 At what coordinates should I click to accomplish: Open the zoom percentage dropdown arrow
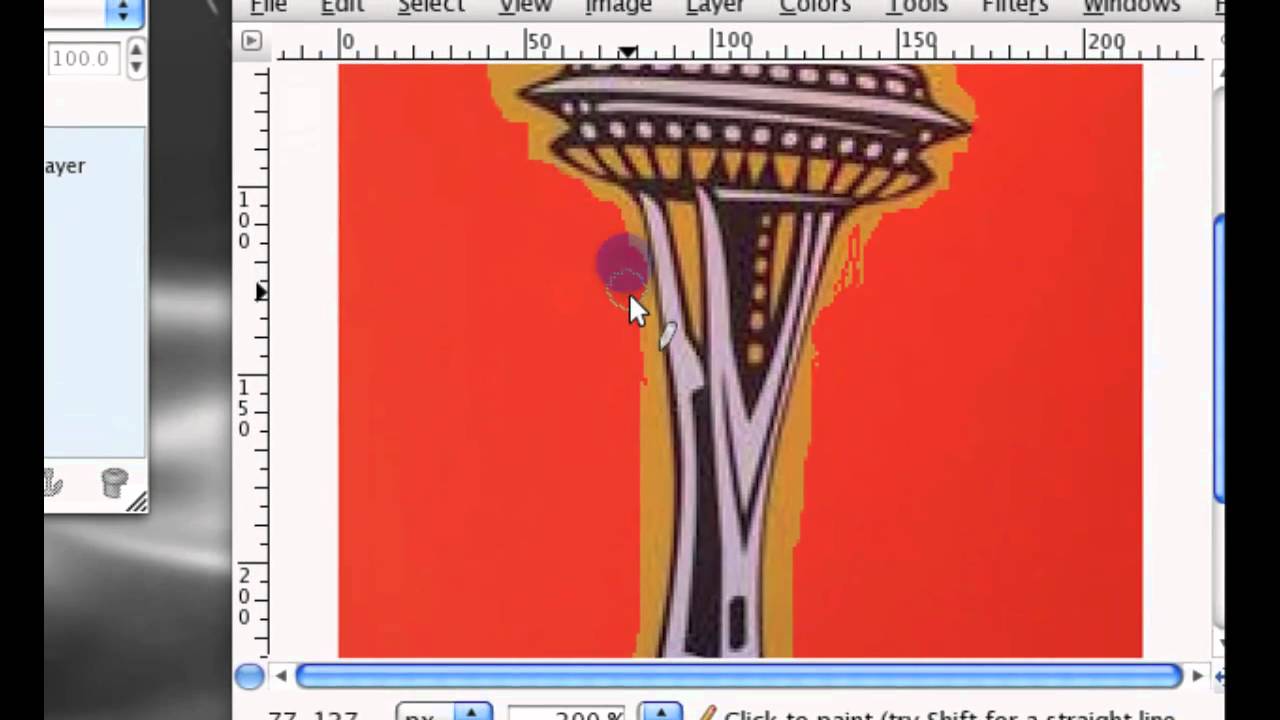pyautogui.click(x=660, y=713)
